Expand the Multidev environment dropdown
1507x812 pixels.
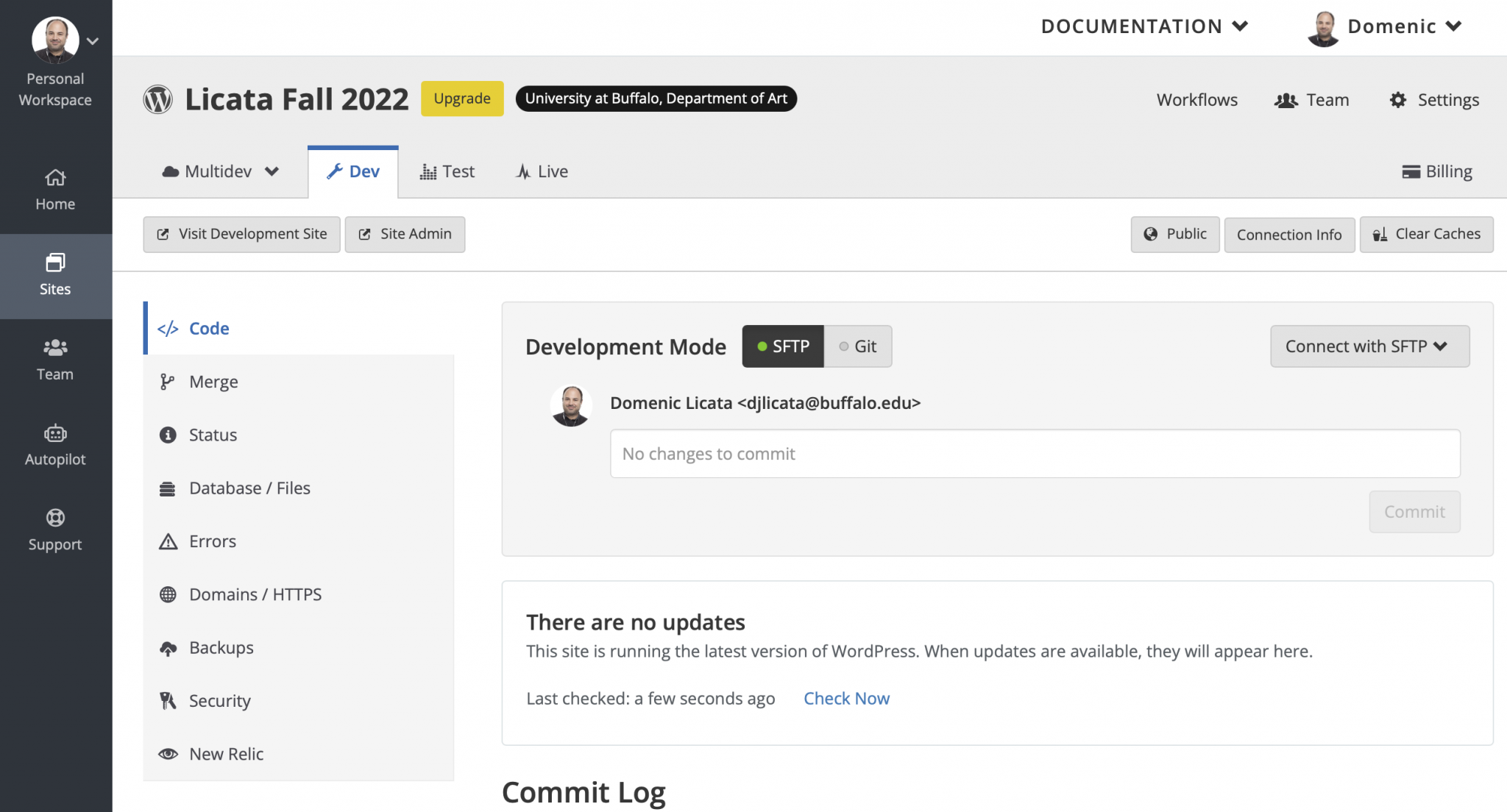click(x=220, y=171)
